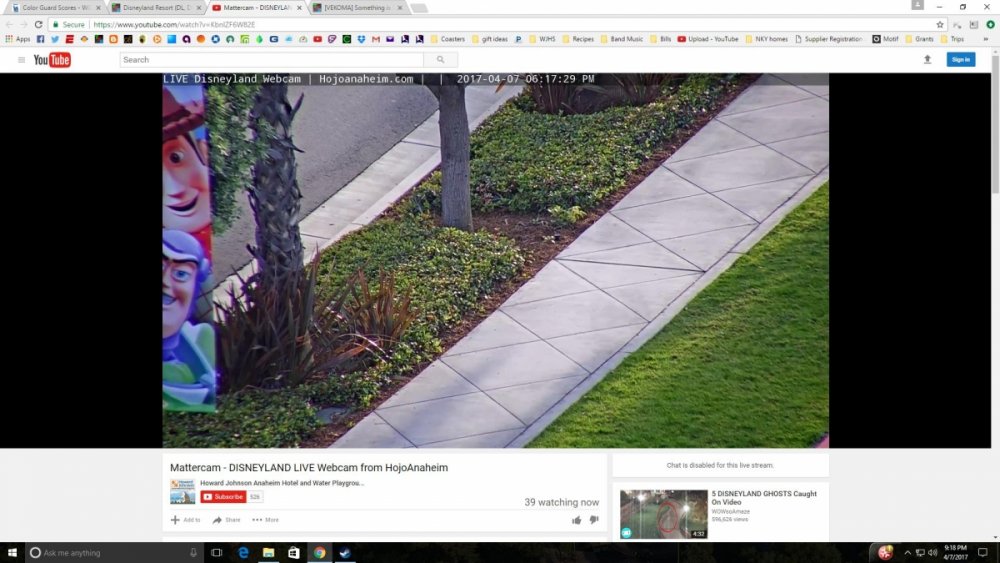This screenshot has height=563, width=1000.
Task: Open the Coasters bookmark folder
Action: coord(447,39)
